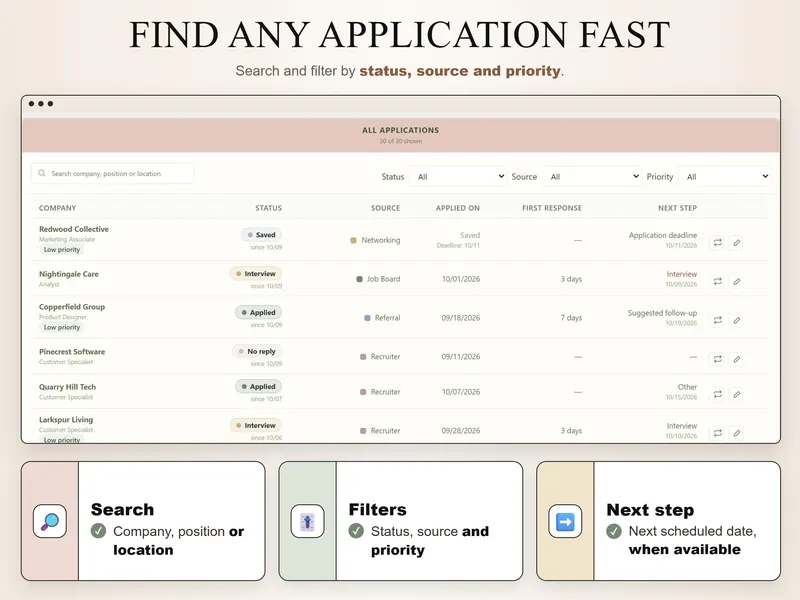The height and width of the screenshot is (600, 800).
Task: Click the 09/11/2026 applied date
Action: (x=461, y=357)
